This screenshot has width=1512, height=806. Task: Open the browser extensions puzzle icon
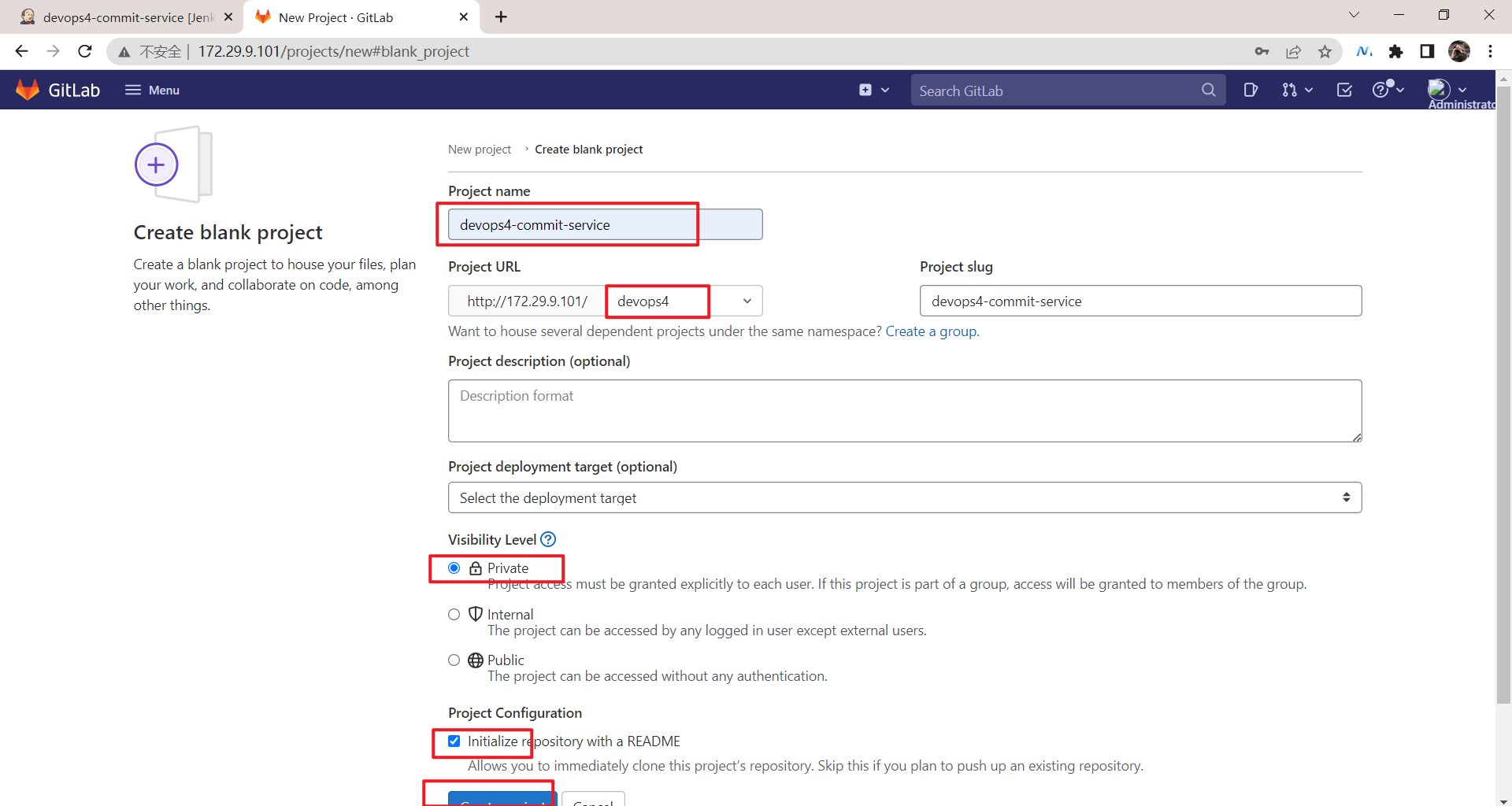(x=1395, y=51)
